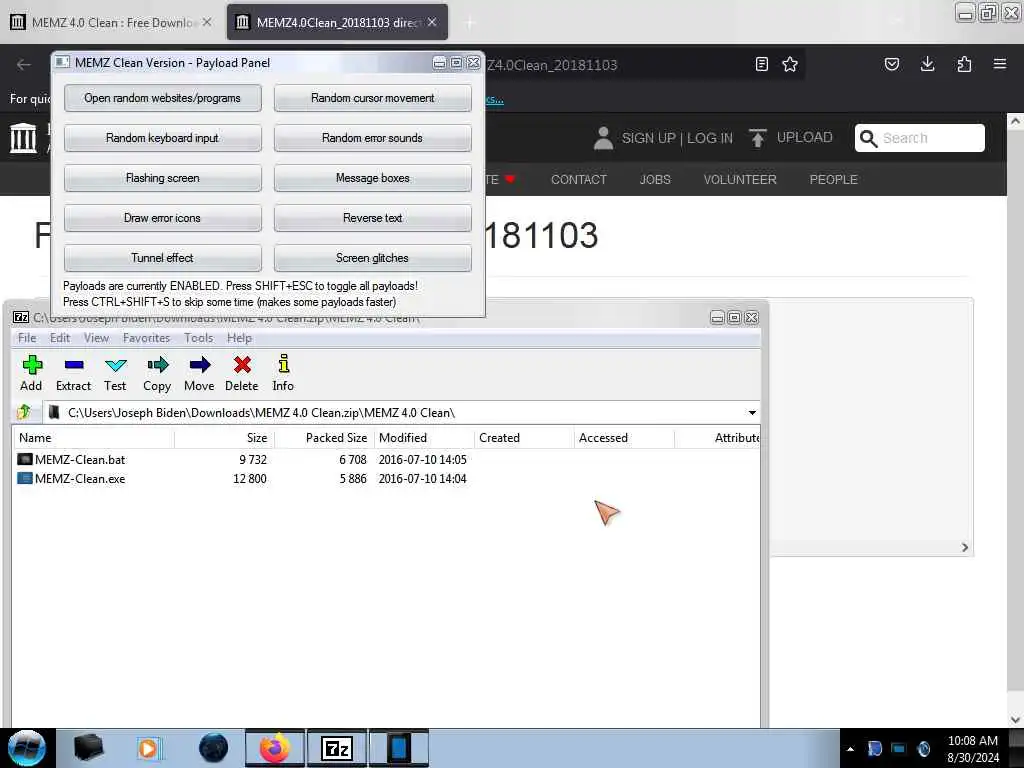Click the red Delete icon in 7-Zip
1024x768 pixels.
(242, 364)
